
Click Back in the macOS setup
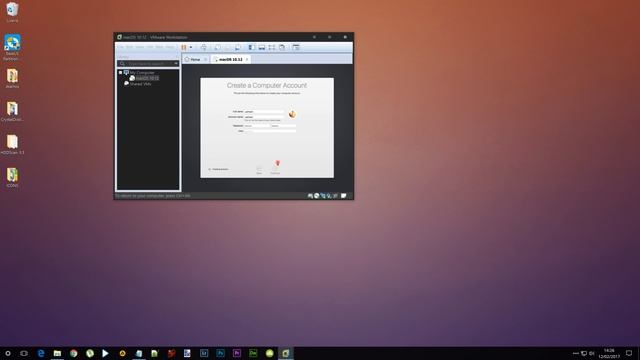coord(259,170)
